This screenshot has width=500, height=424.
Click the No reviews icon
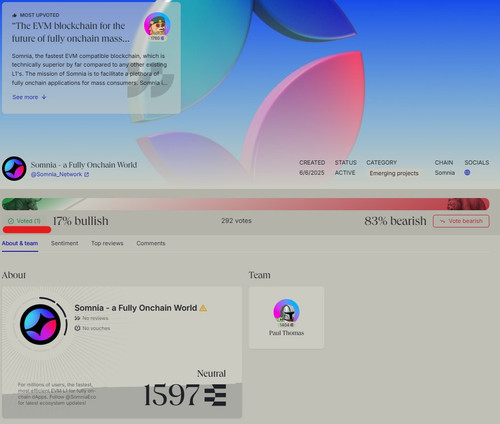(77, 318)
